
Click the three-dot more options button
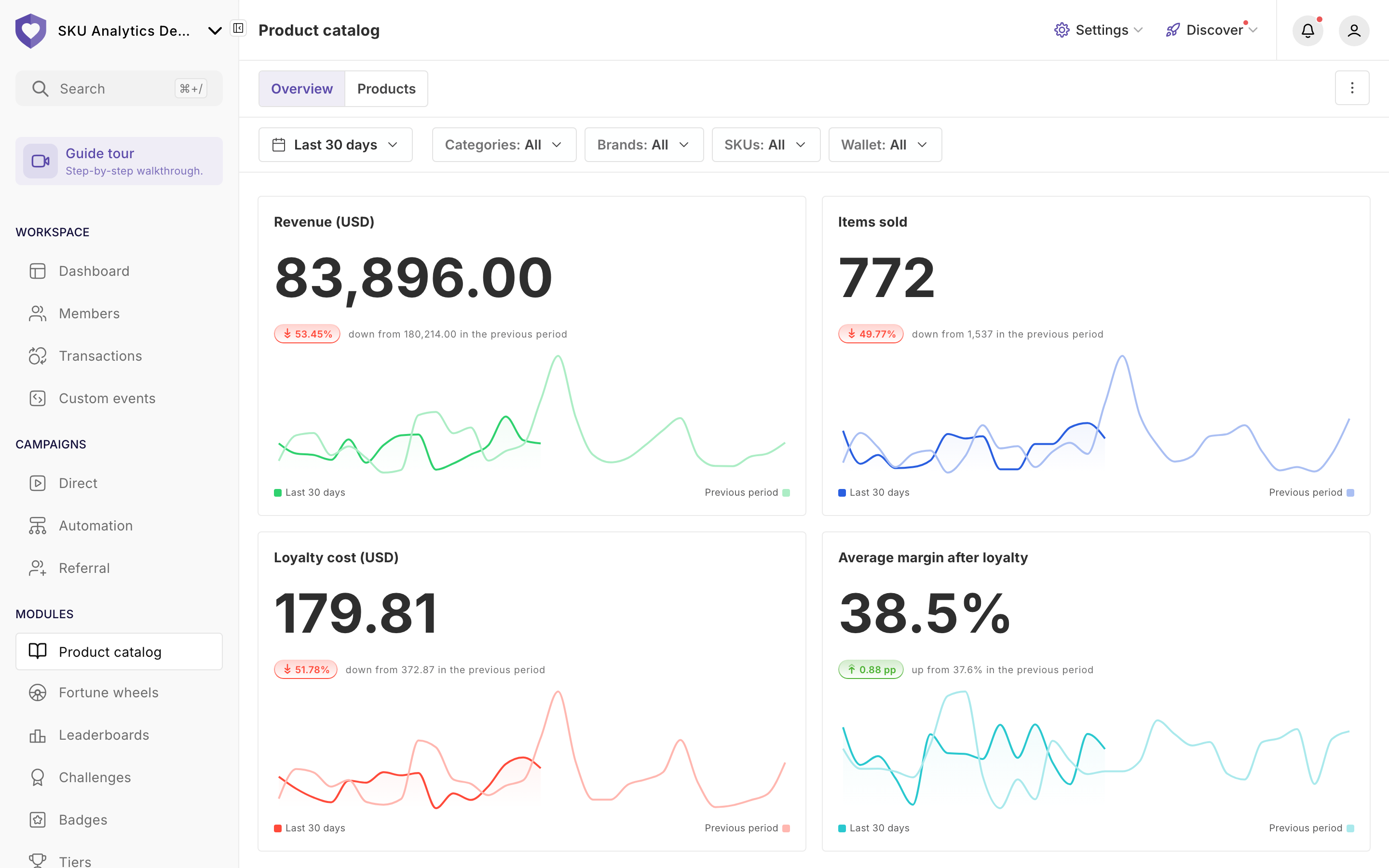tap(1352, 88)
